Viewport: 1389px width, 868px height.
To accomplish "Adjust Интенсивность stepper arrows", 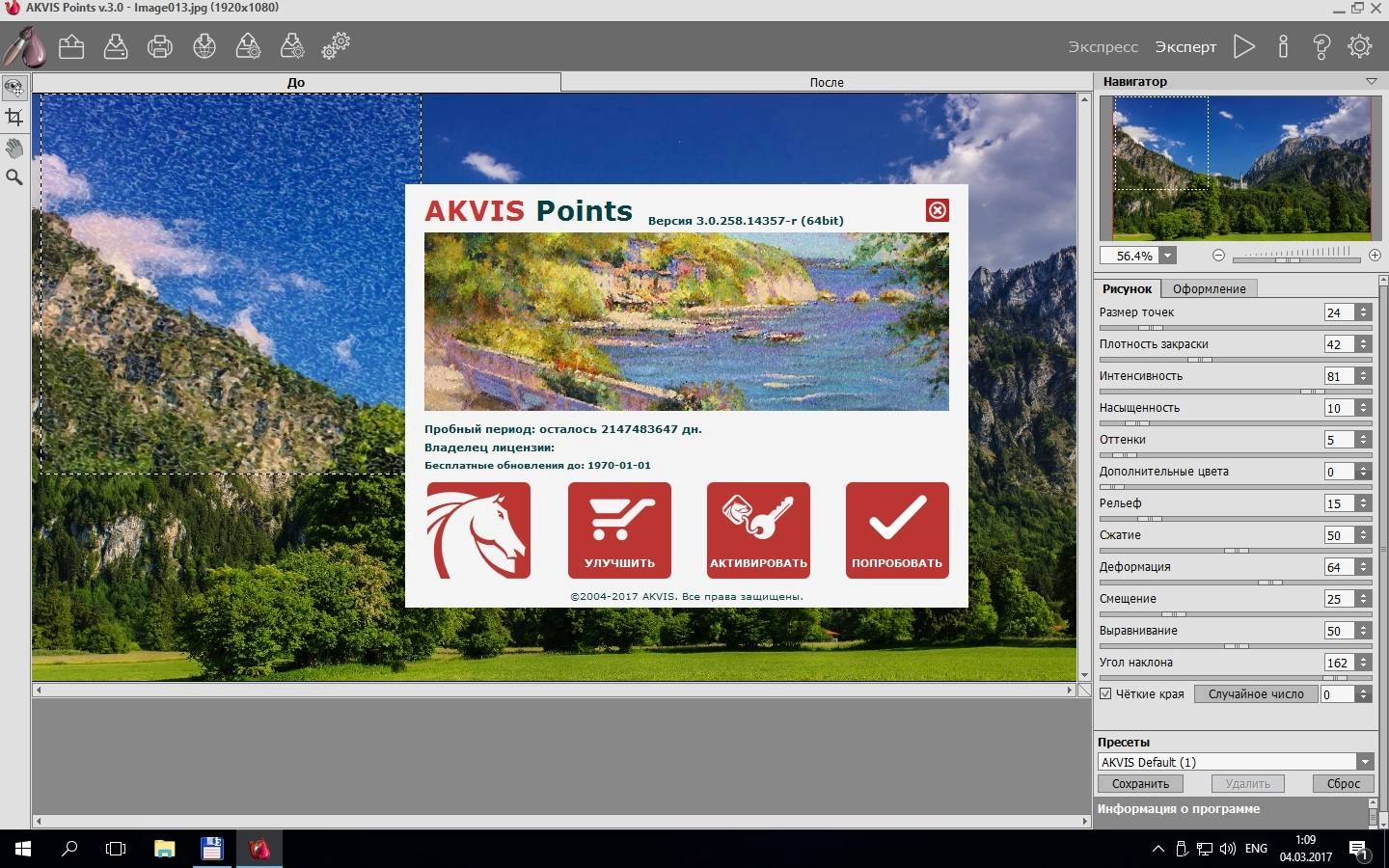I will click(x=1363, y=376).
